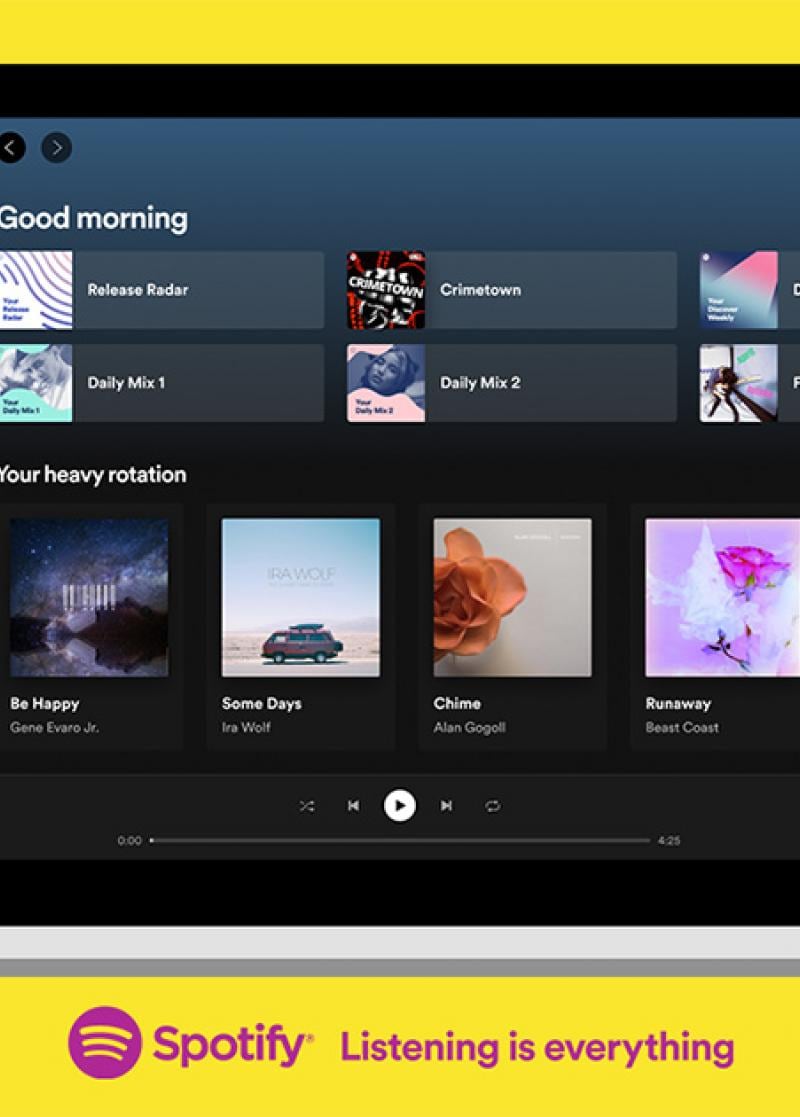Click the song progress bar
This screenshot has width=800, height=1117.
point(400,841)
